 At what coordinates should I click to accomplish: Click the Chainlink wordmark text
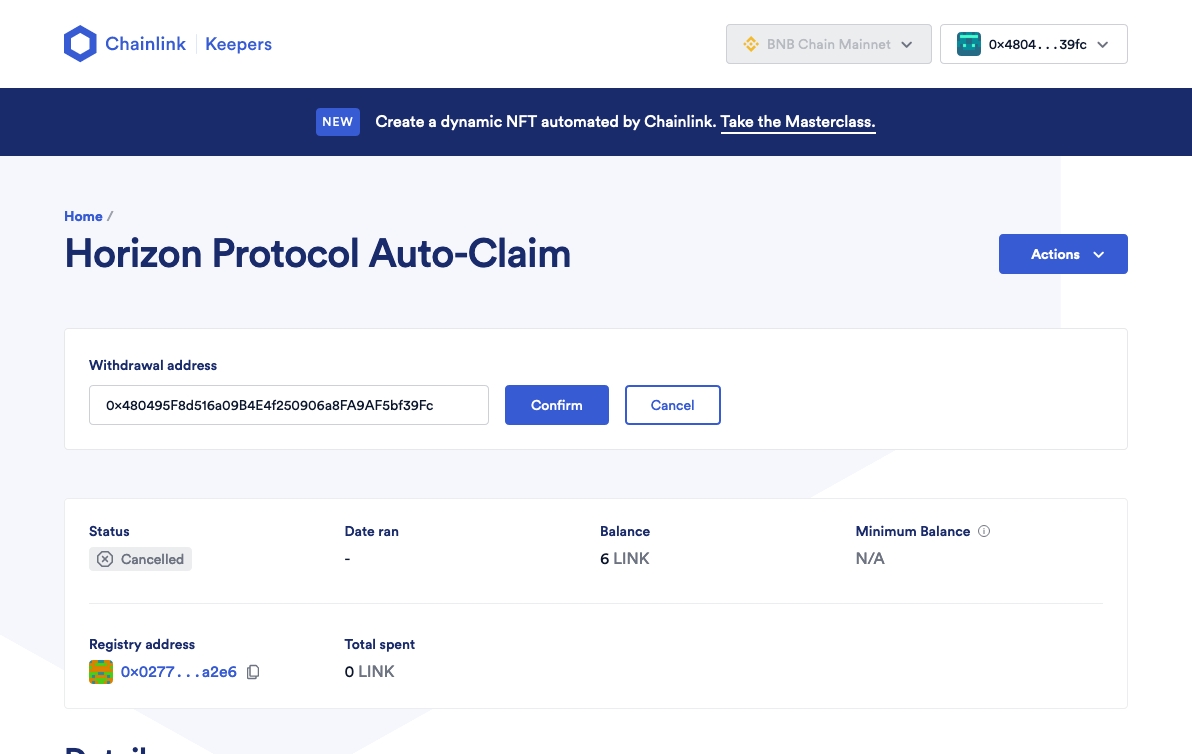point(145,44)
